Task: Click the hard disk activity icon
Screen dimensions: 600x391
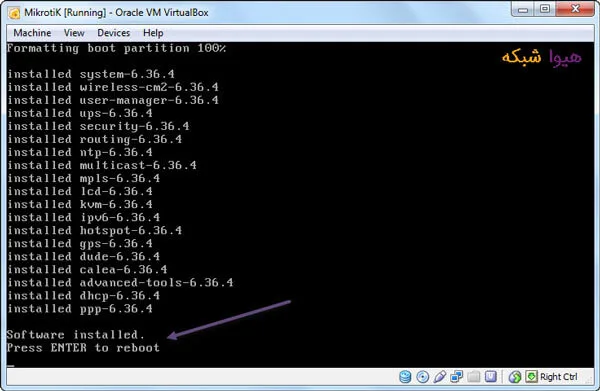Action: pos(405,377)
